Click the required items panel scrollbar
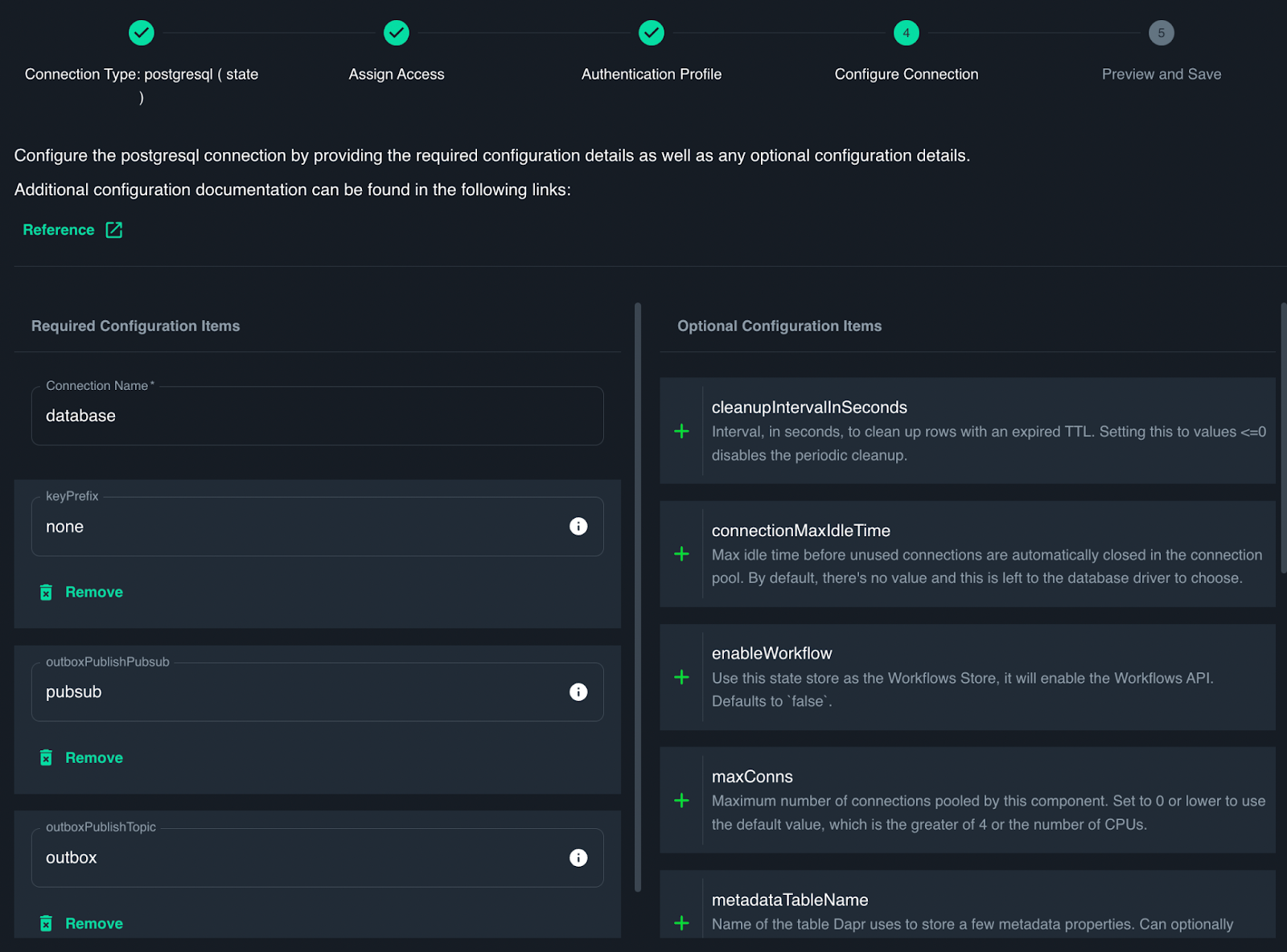Viewport: 1287px width, 952px height. (638, 595)
